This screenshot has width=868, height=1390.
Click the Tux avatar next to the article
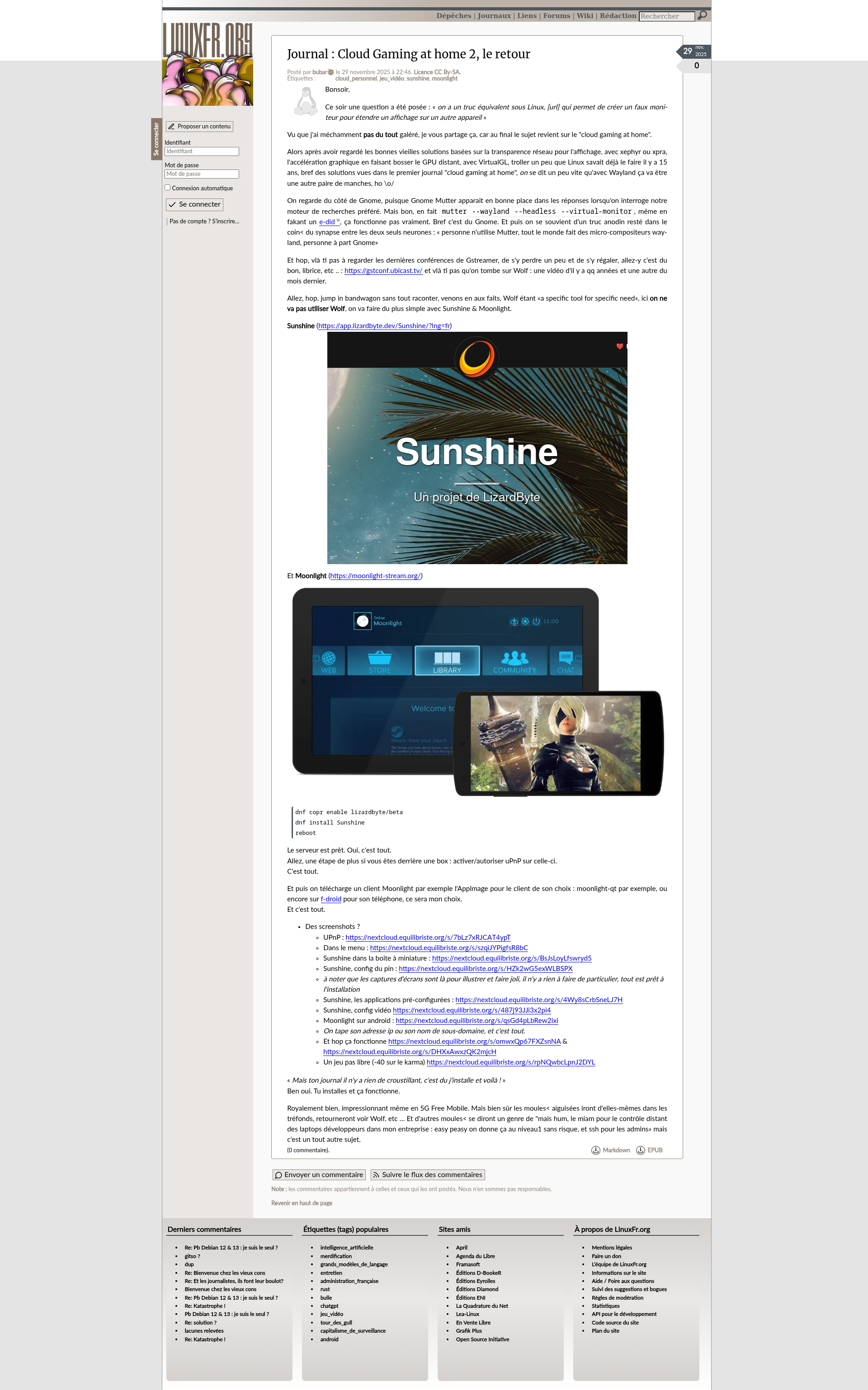(306, 102)
